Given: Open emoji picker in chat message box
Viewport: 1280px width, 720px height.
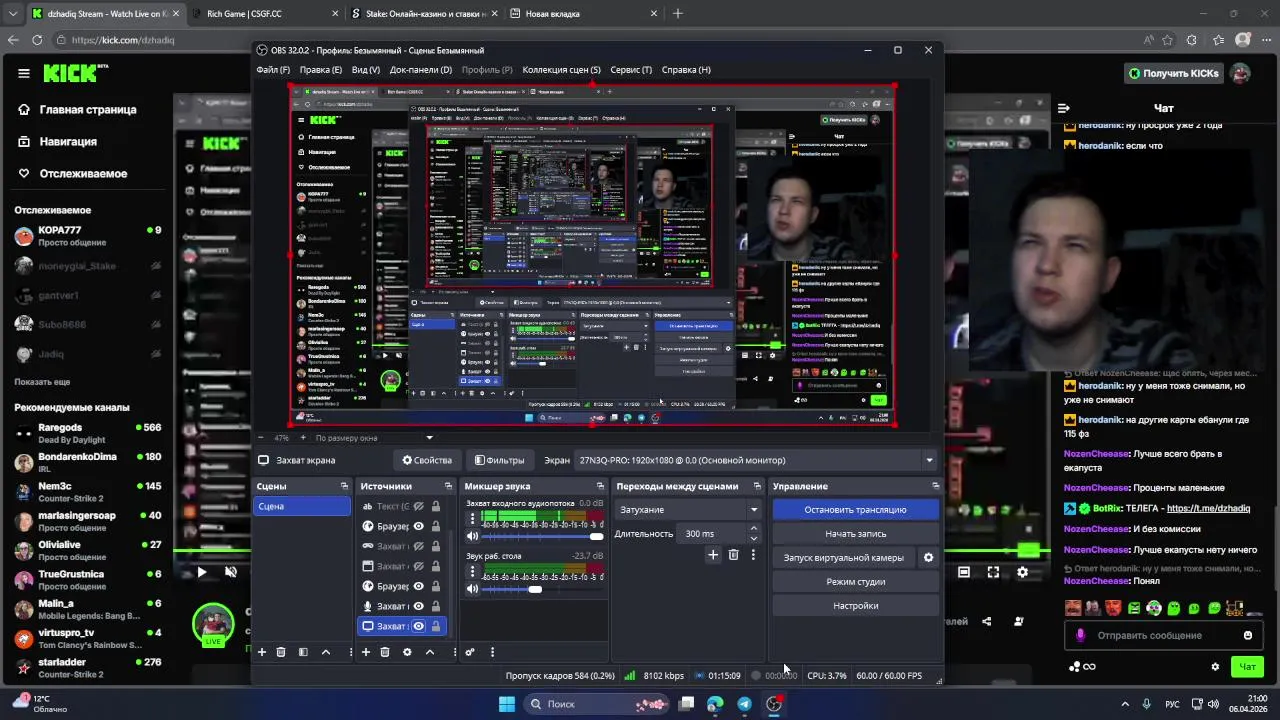Looking at the screenshot, I should tap(1248, 635).
